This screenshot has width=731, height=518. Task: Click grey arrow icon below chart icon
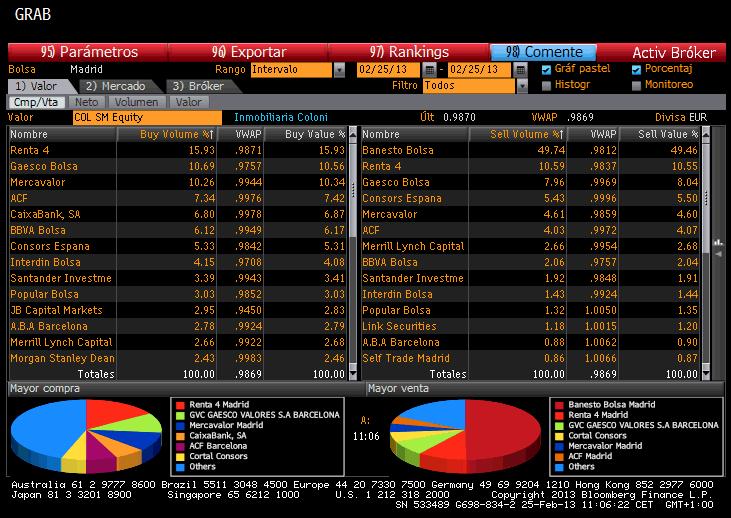[718, 254]
